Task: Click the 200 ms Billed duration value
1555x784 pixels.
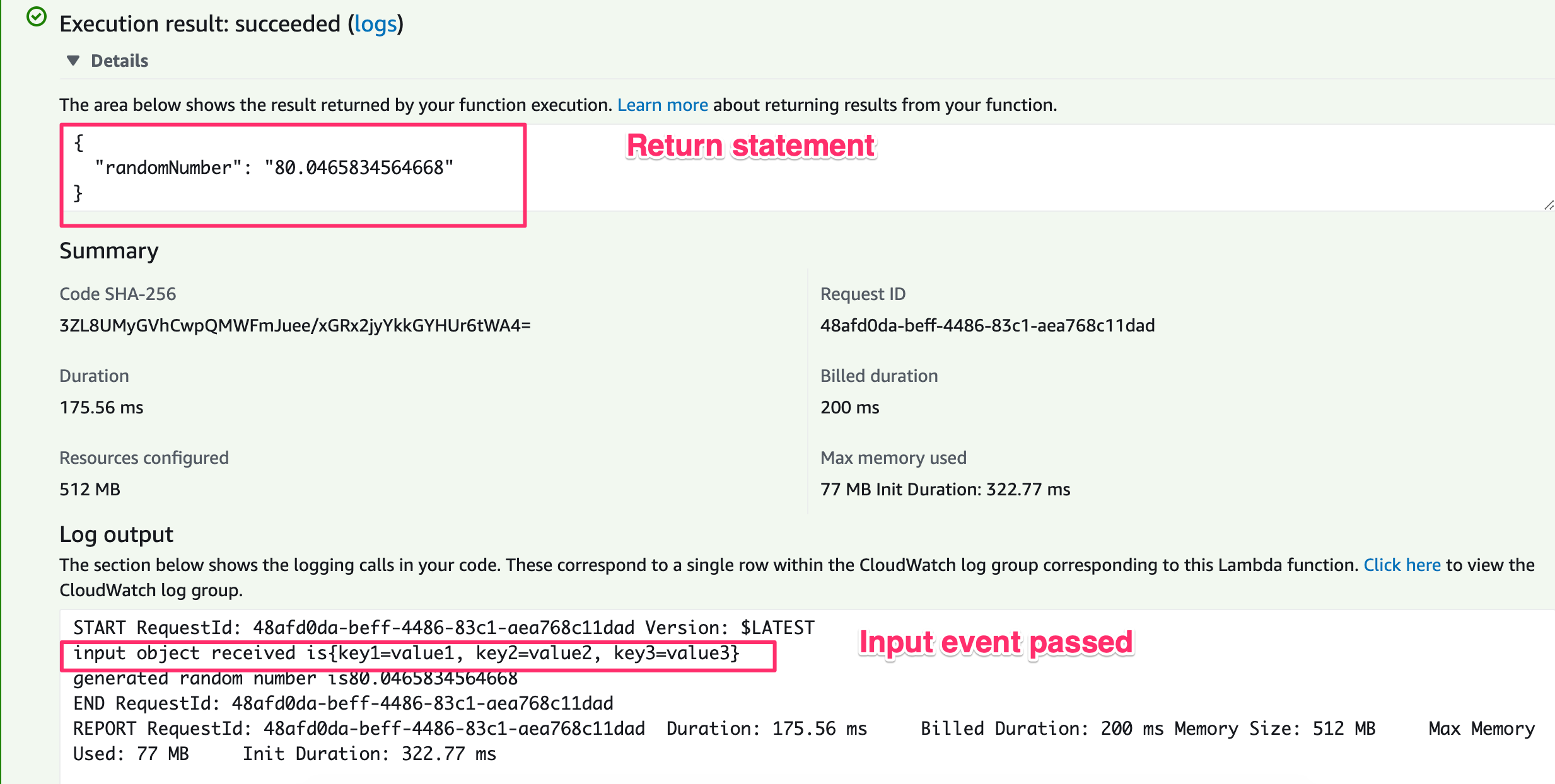Action: pyautogui.click(x=849, y=407)
